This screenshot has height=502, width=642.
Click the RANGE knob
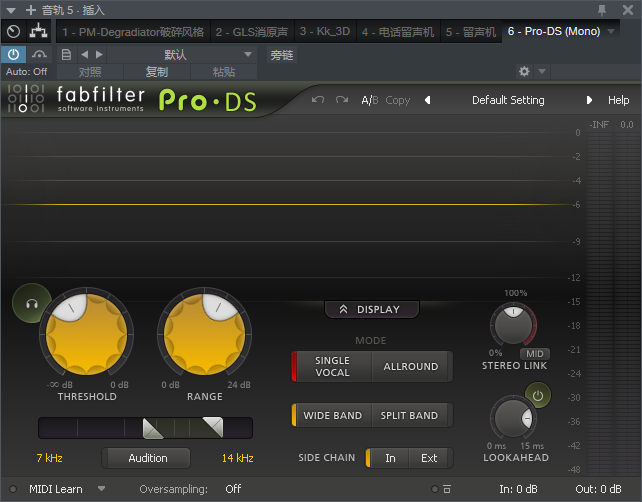click(204, 334)
